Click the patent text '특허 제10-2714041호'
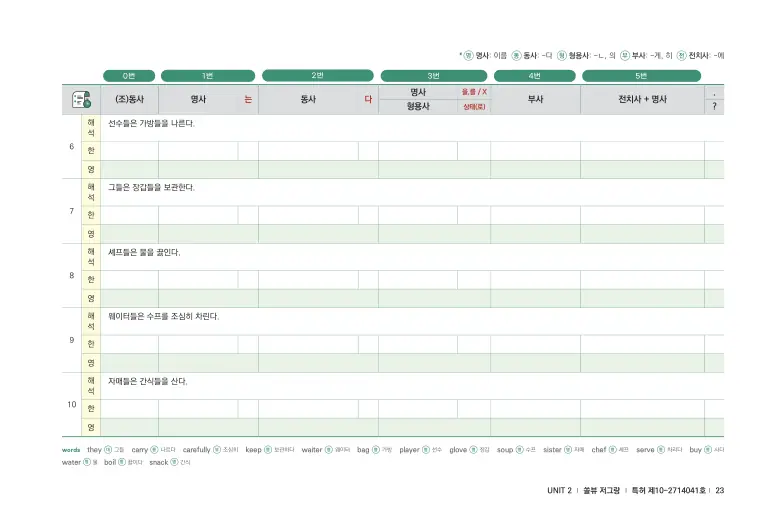 pos(669,491)
